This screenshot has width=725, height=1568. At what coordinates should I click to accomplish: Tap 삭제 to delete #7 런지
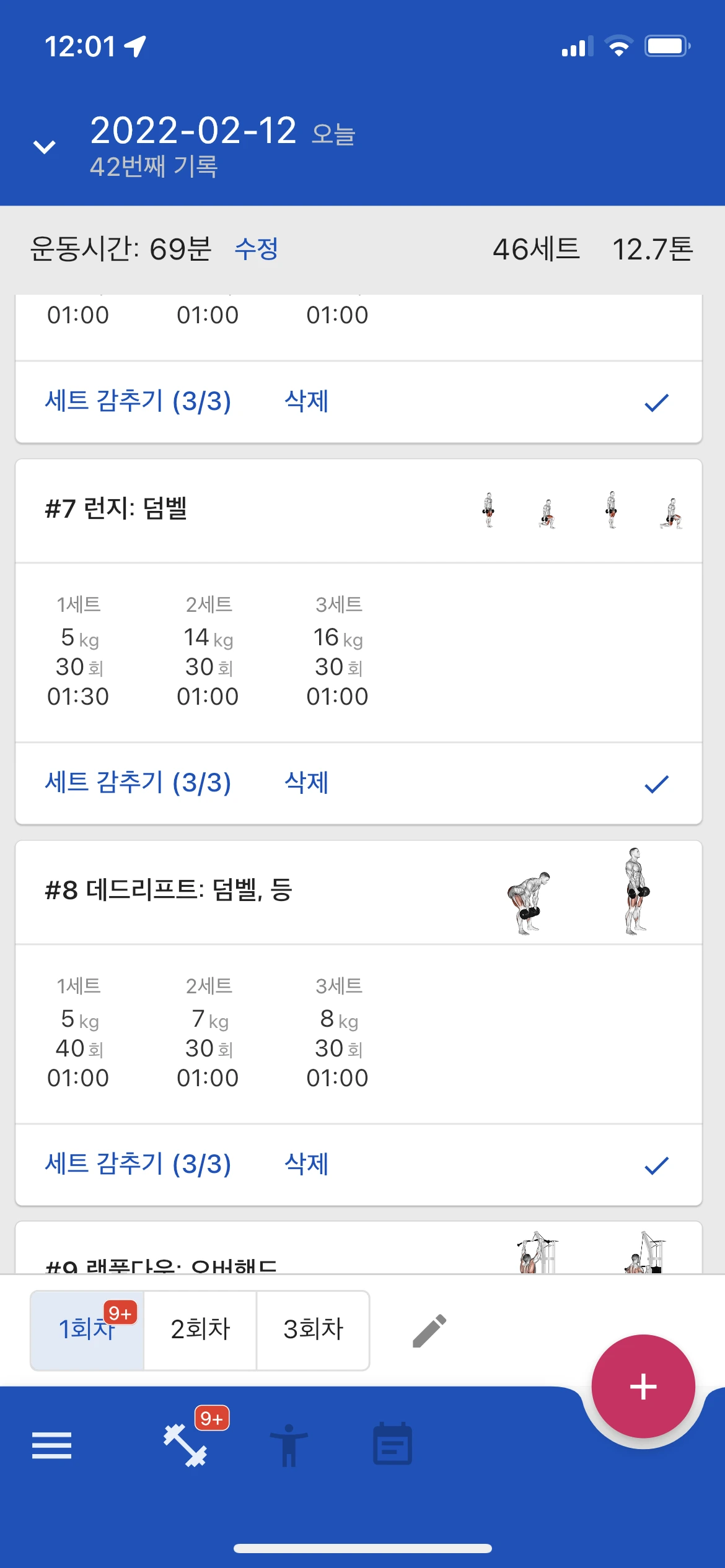(306, 783)
